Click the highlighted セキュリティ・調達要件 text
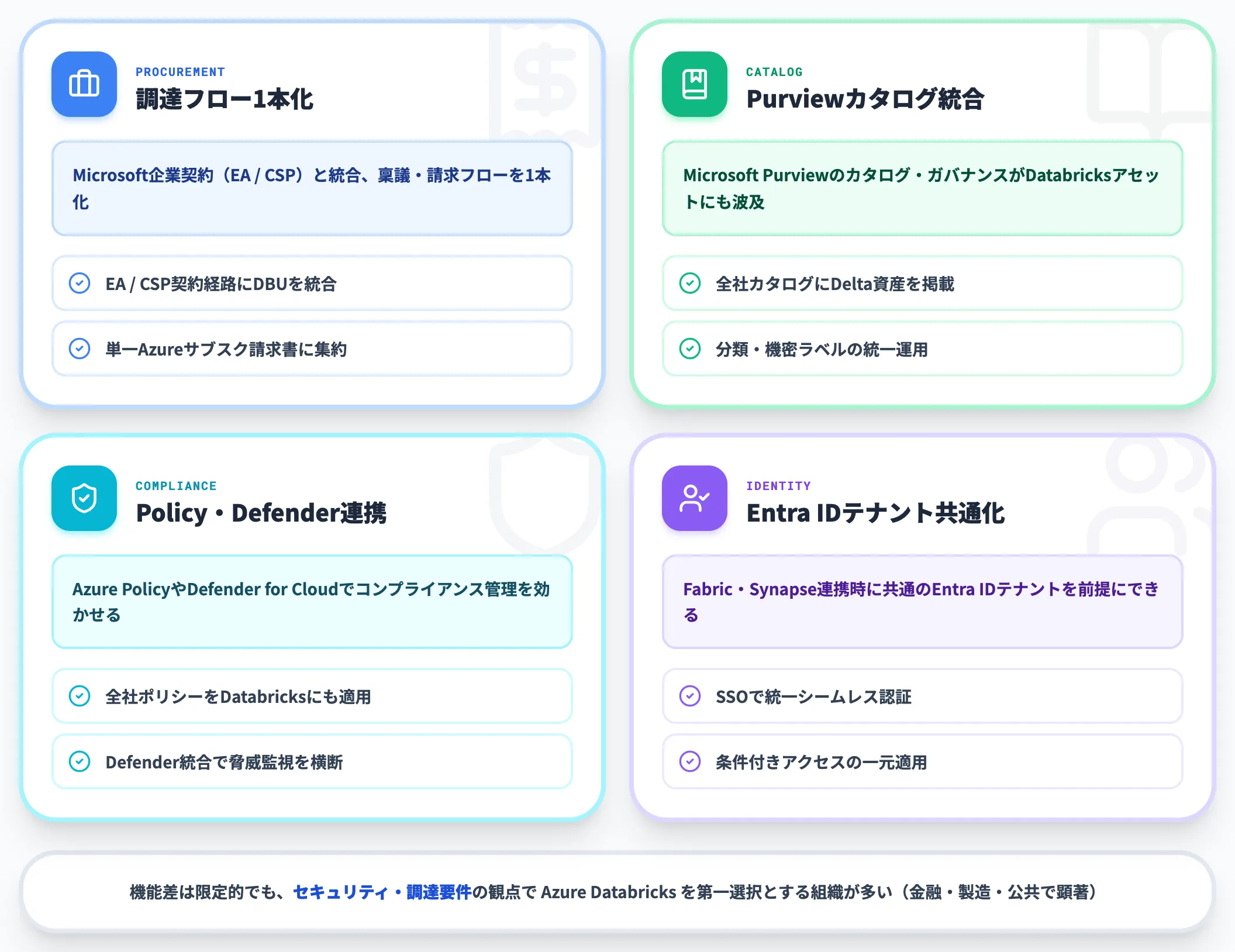The image size is (1235, 952). (382, 892)
